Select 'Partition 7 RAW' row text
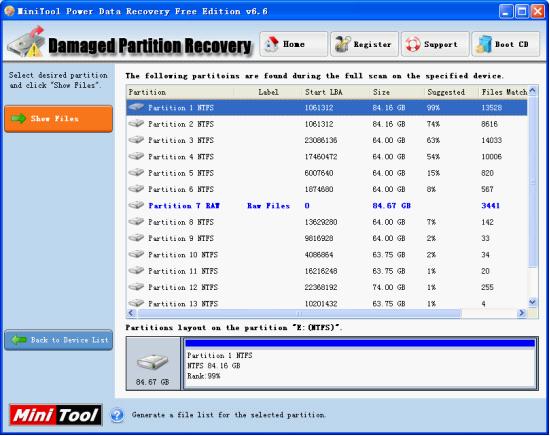Image resolution: width=550 pixels, height=436 pixels. pyautogui.click(x=184, y=206)
